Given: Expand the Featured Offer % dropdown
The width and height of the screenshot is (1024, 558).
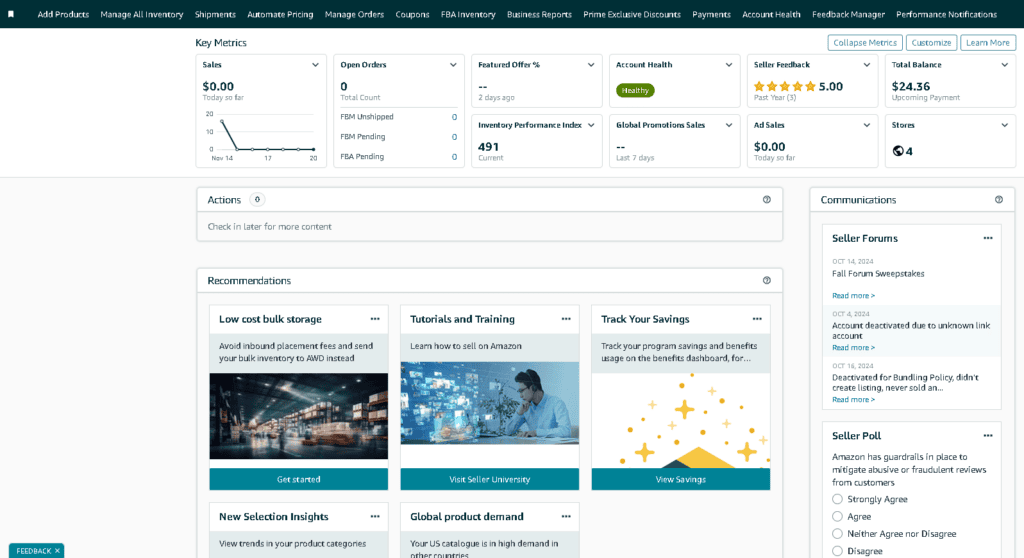Looking at the screenshot, I should pos(591,65).
